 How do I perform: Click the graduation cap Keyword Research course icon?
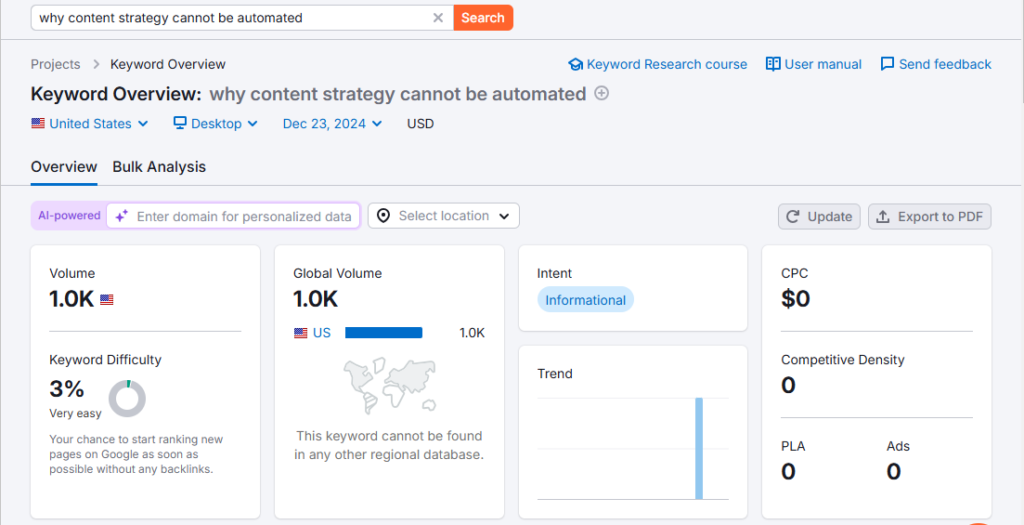(x=575, y=64)
